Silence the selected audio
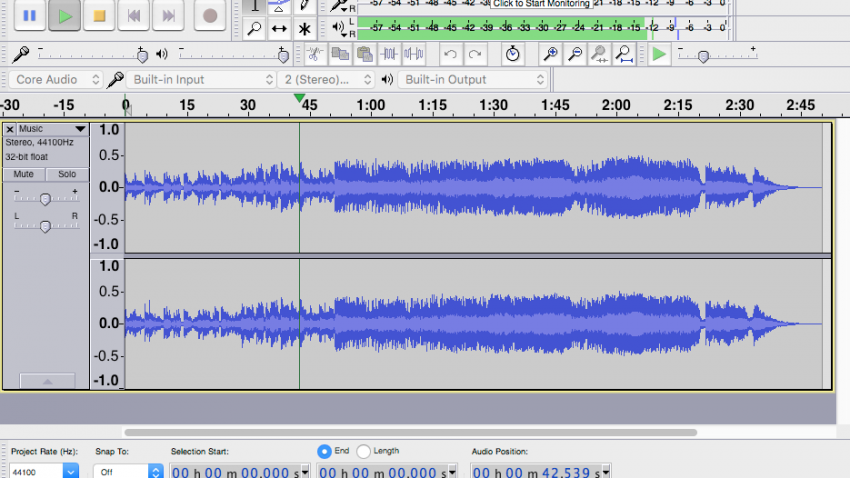This screenshot has height=478, width=850. [x=414, y=54]
